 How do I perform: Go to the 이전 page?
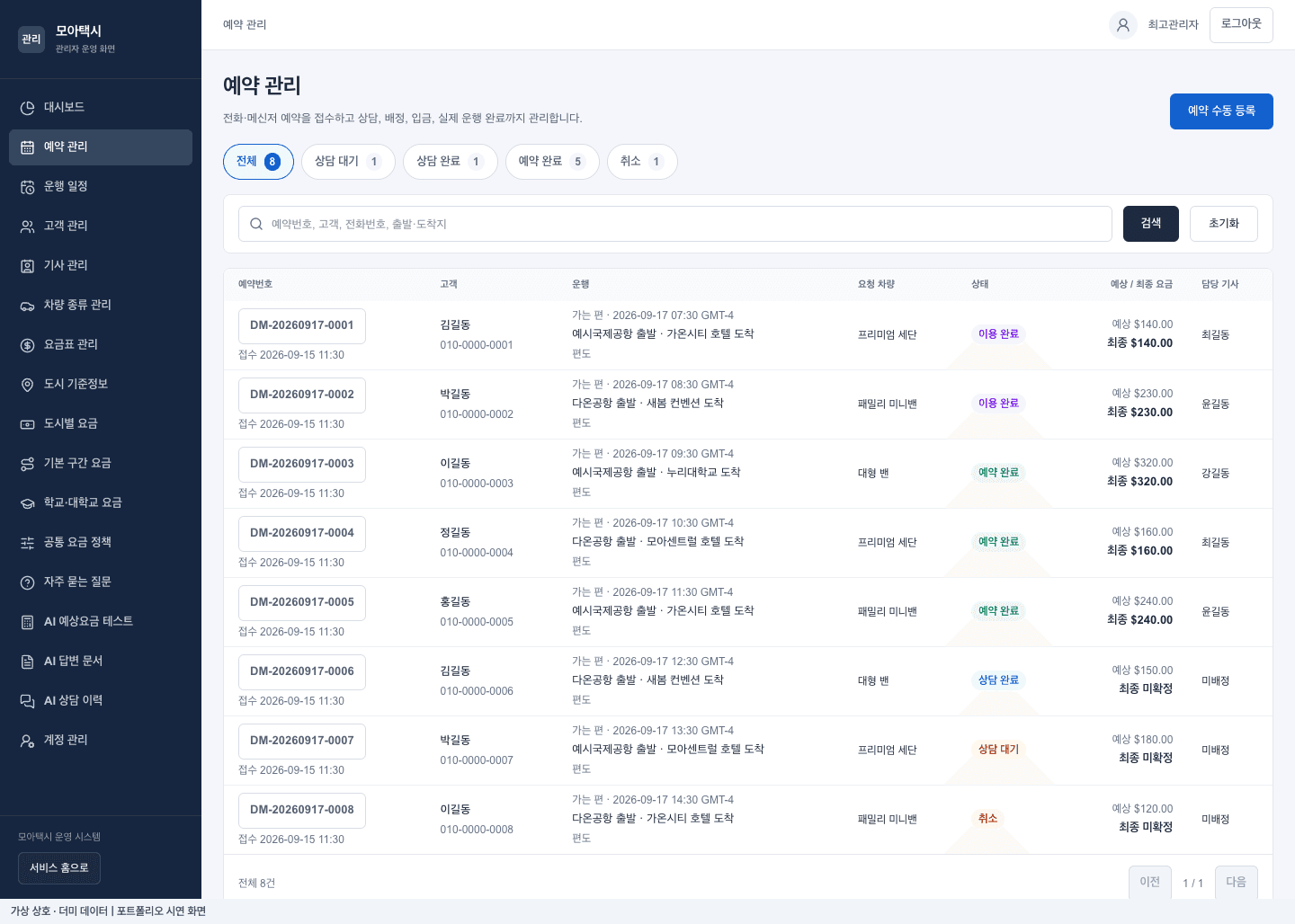click(1150, 883)
